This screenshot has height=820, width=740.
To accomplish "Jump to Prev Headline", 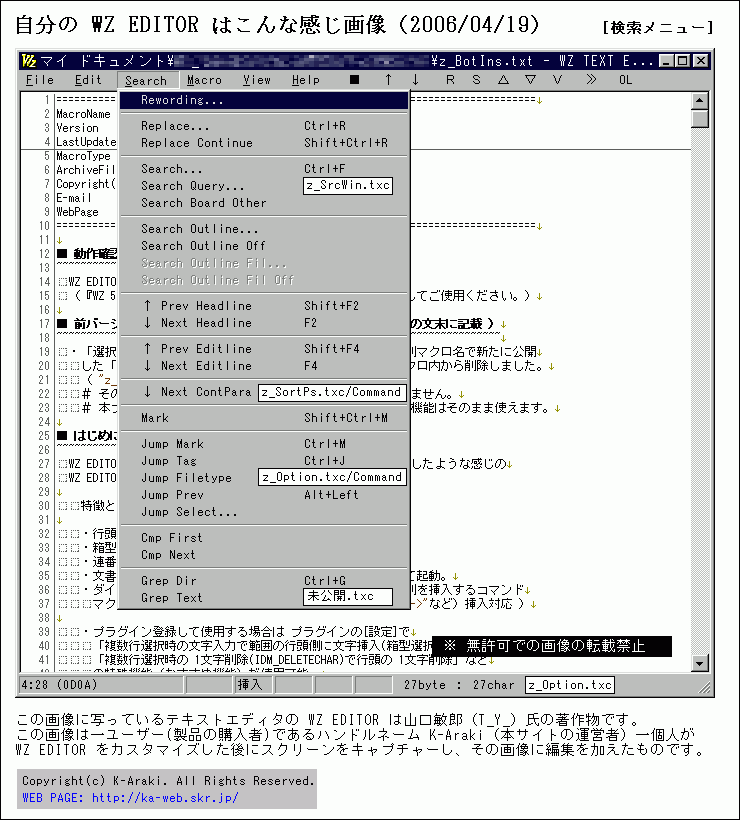I will [x=264, y=306].
